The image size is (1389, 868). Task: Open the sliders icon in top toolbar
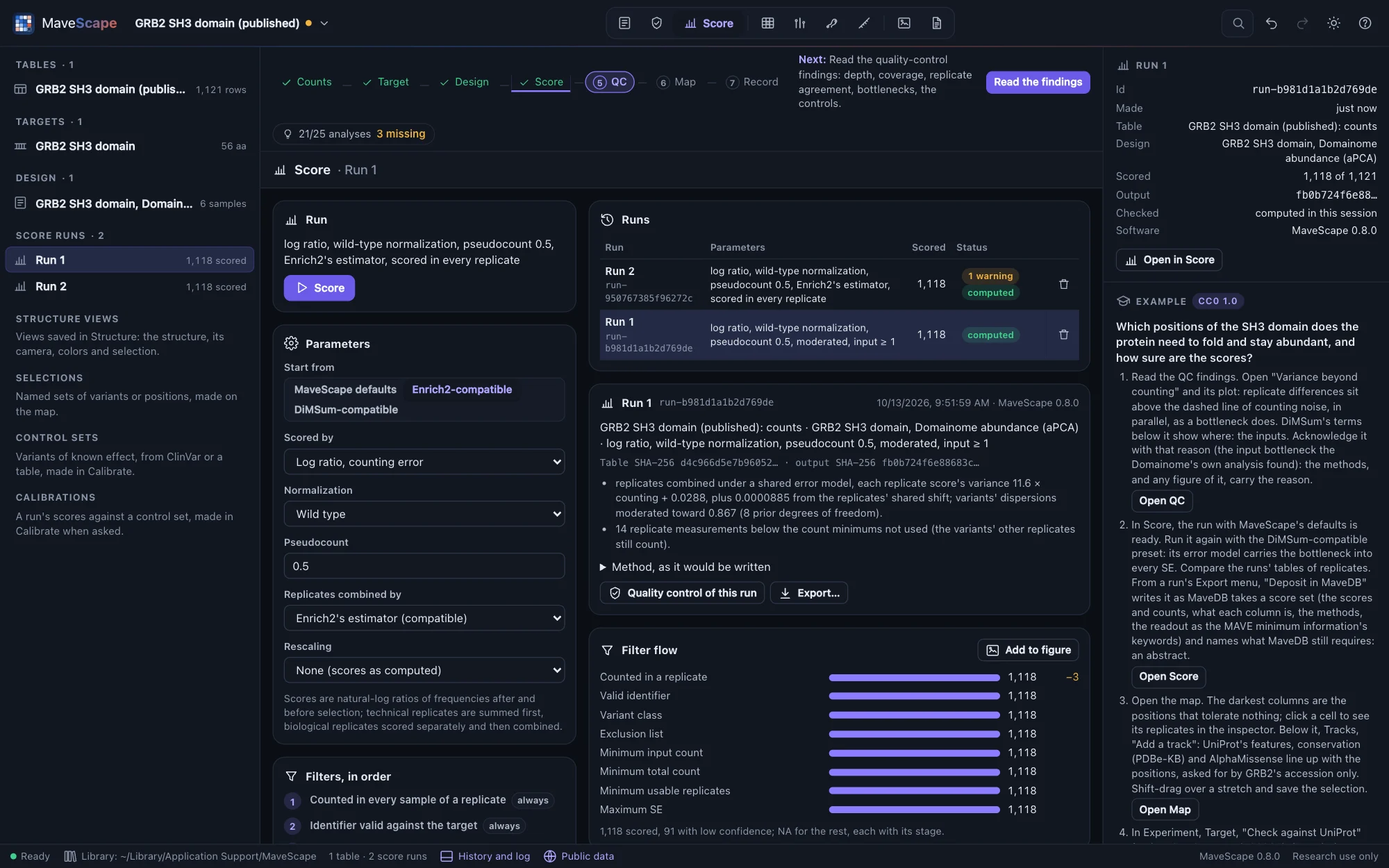pyautogui.click(x=799, y=23)
